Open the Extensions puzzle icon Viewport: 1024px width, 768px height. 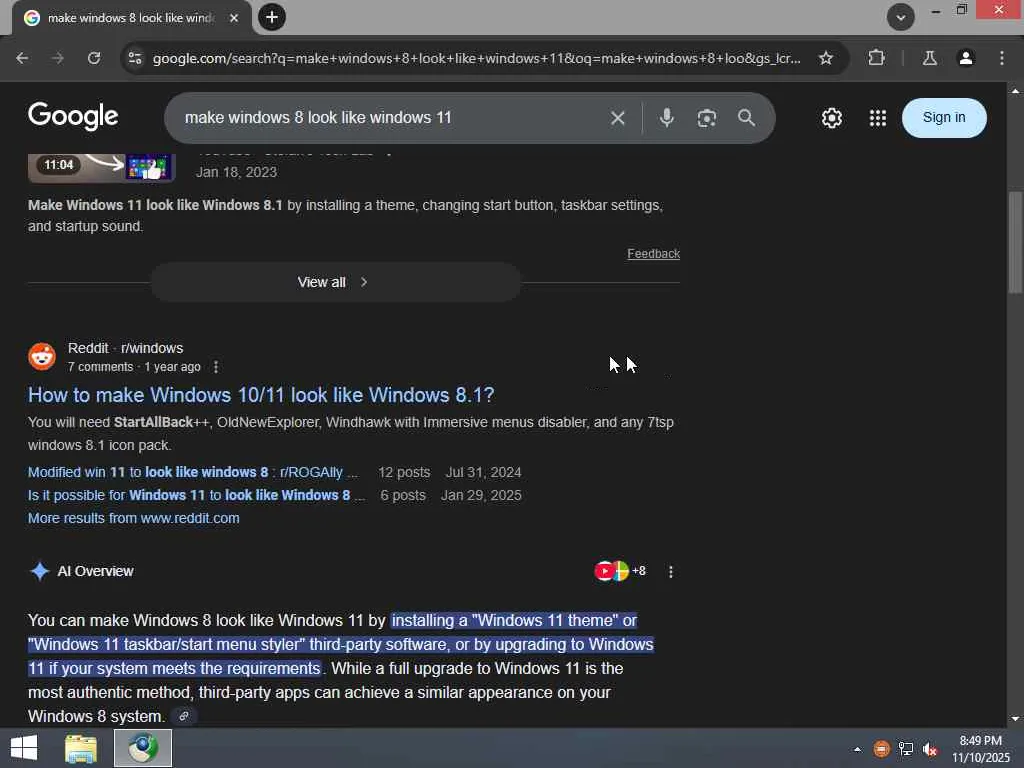tap(876, 58)
